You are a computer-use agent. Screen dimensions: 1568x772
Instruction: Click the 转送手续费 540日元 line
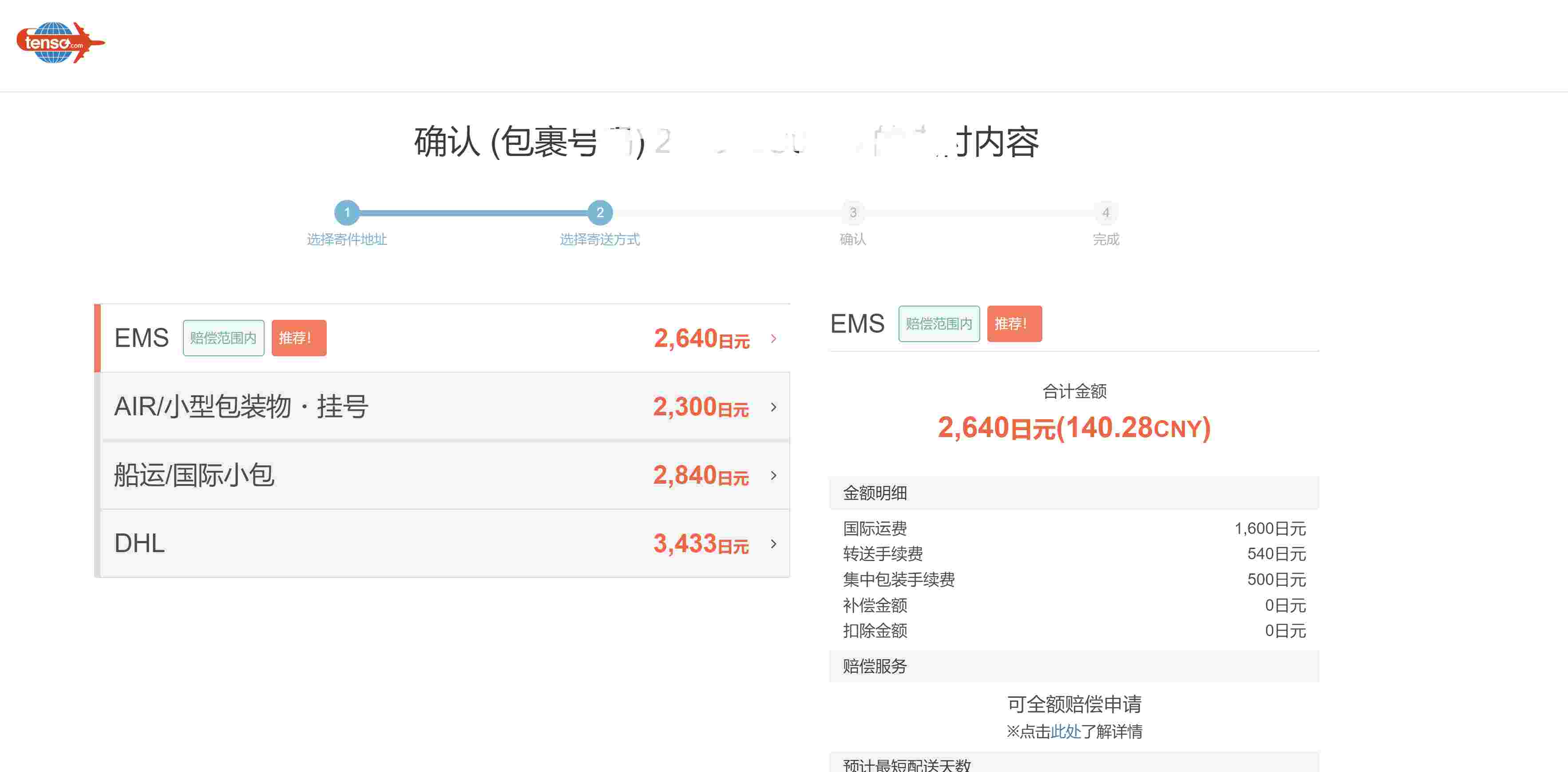tap(1074, 554)
